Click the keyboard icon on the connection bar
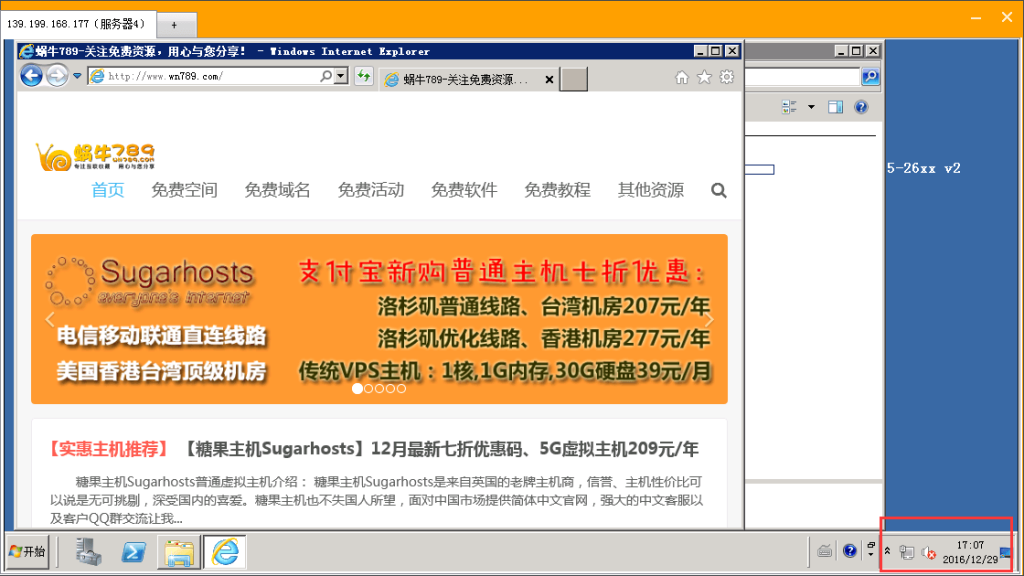This screenshot has height=576, width=1024. click(x=824, y=550)
